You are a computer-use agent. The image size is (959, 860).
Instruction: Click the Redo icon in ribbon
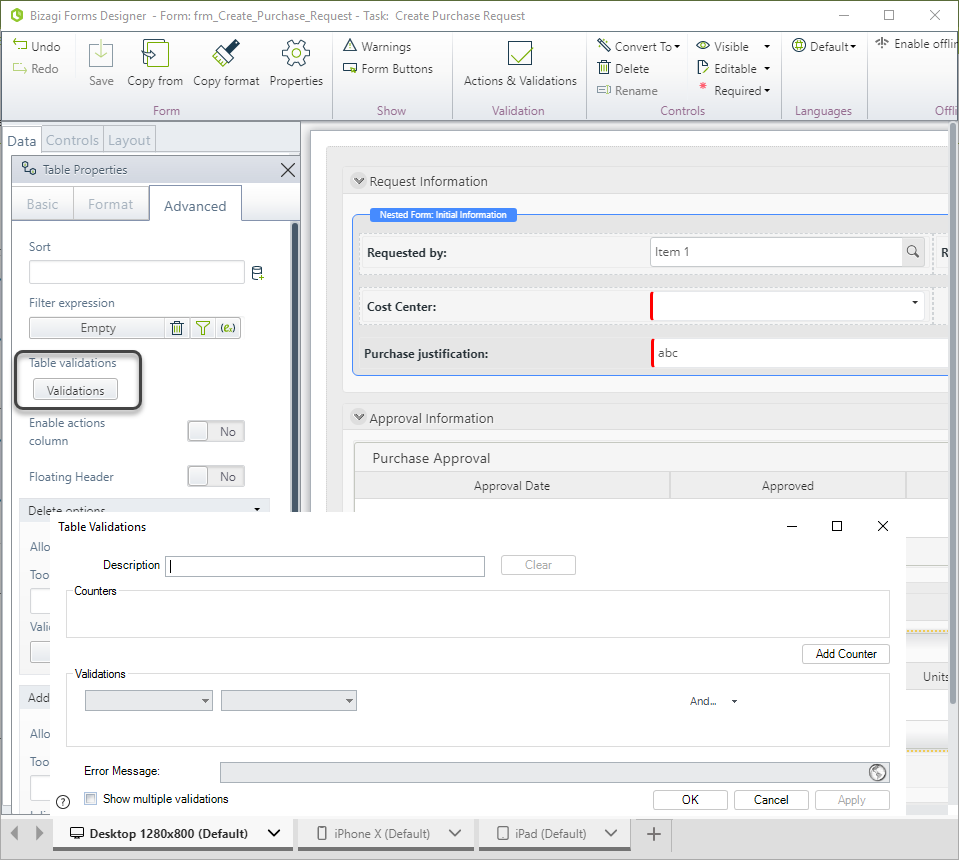(20, 69)
